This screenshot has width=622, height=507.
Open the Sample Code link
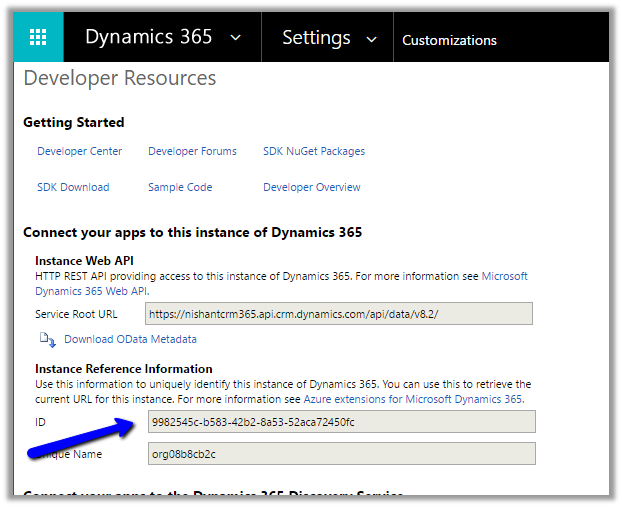coord(180,187)
